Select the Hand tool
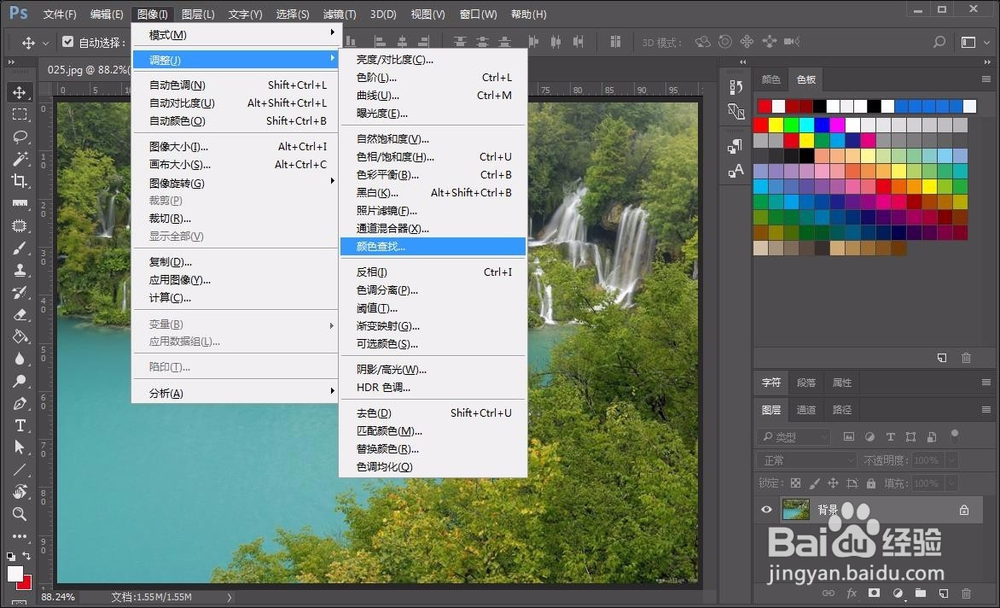The width and height of the screenshot is (1000, 608). [x=20, y=492]
